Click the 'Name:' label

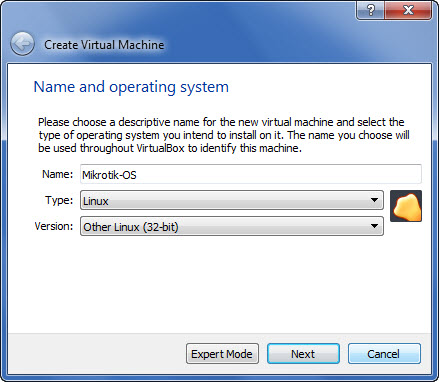(57, 174)
